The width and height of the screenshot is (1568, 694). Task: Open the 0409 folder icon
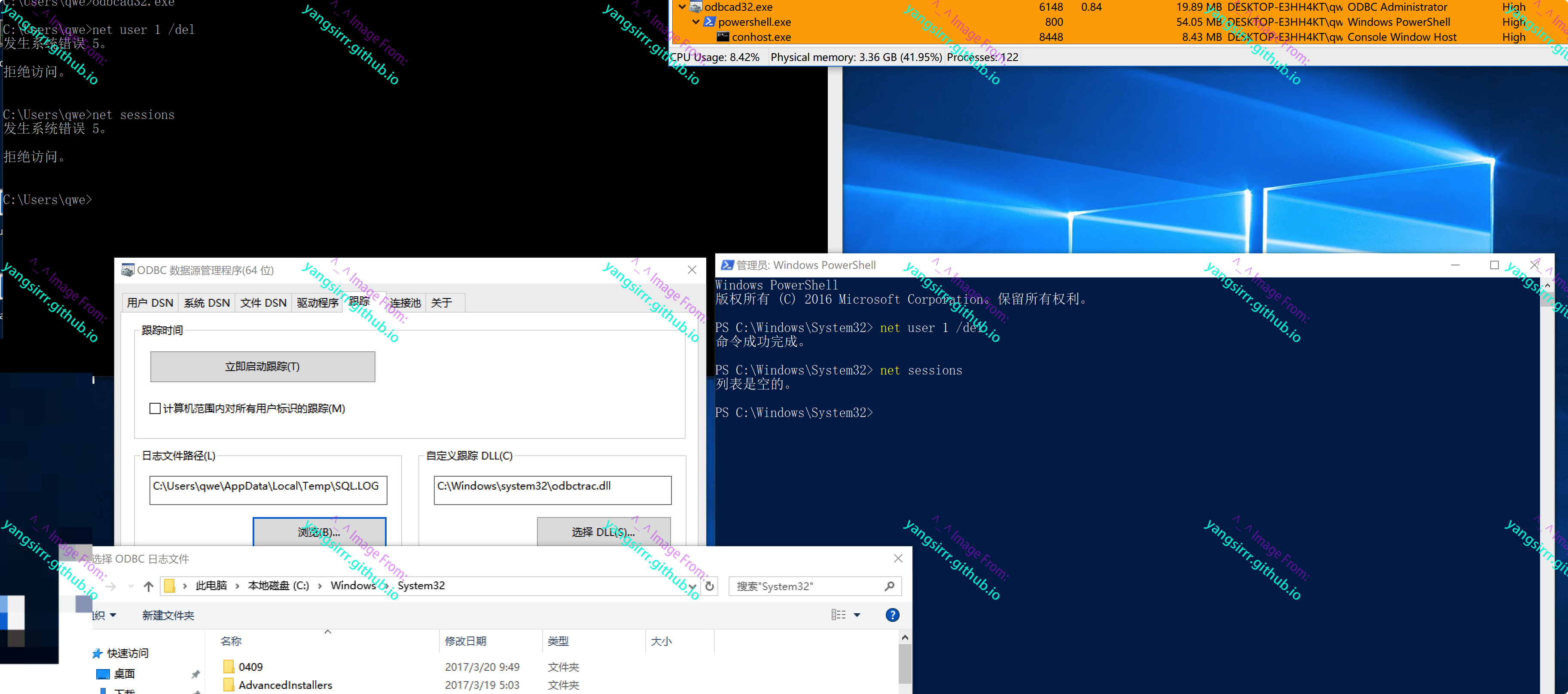coord(229,667)
